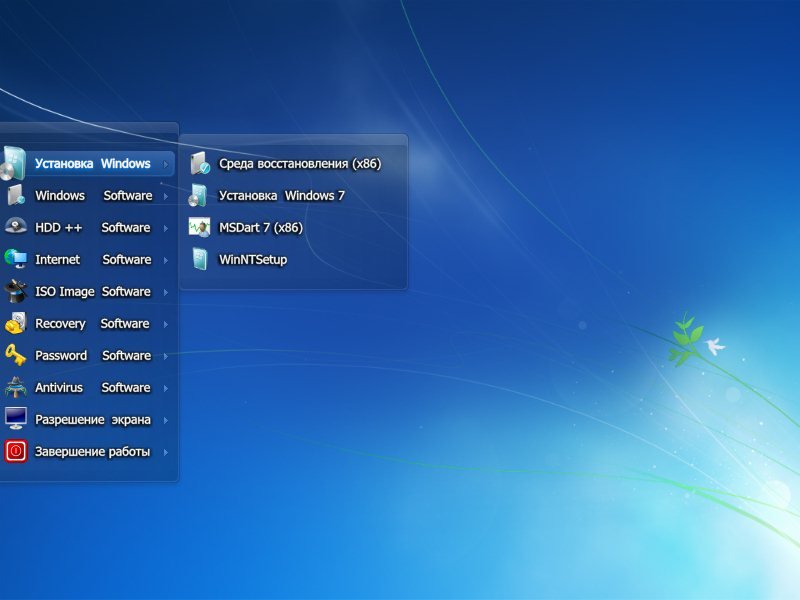
Task: Click the Разрешение экрана monitor icon
Action: coord(16,418)
